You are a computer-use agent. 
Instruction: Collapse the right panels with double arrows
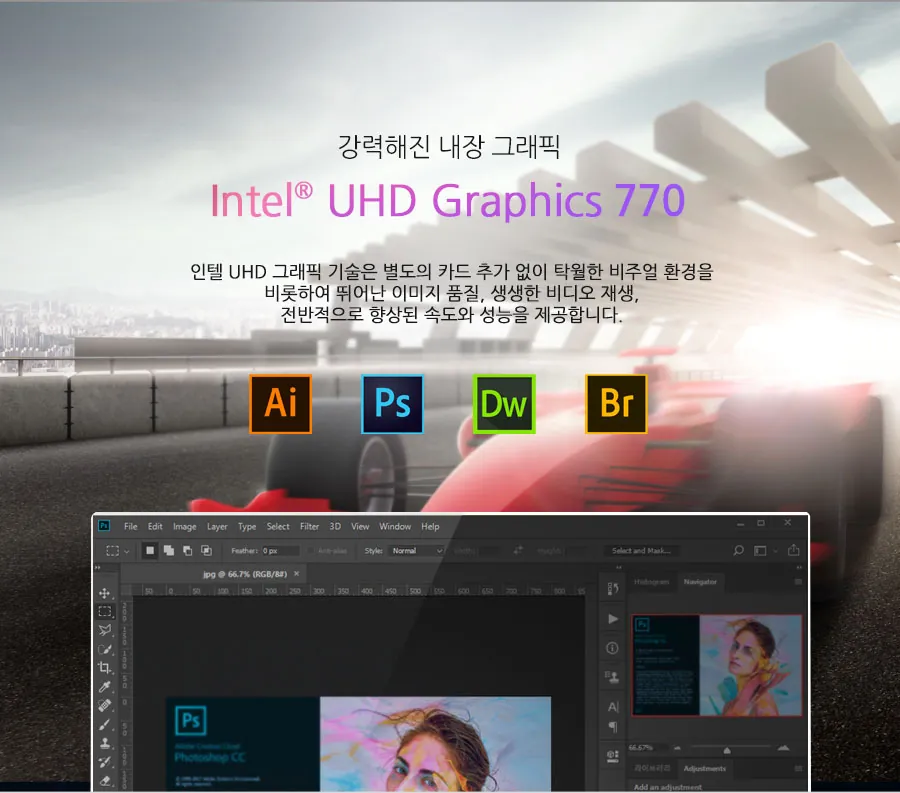(799, 567)
